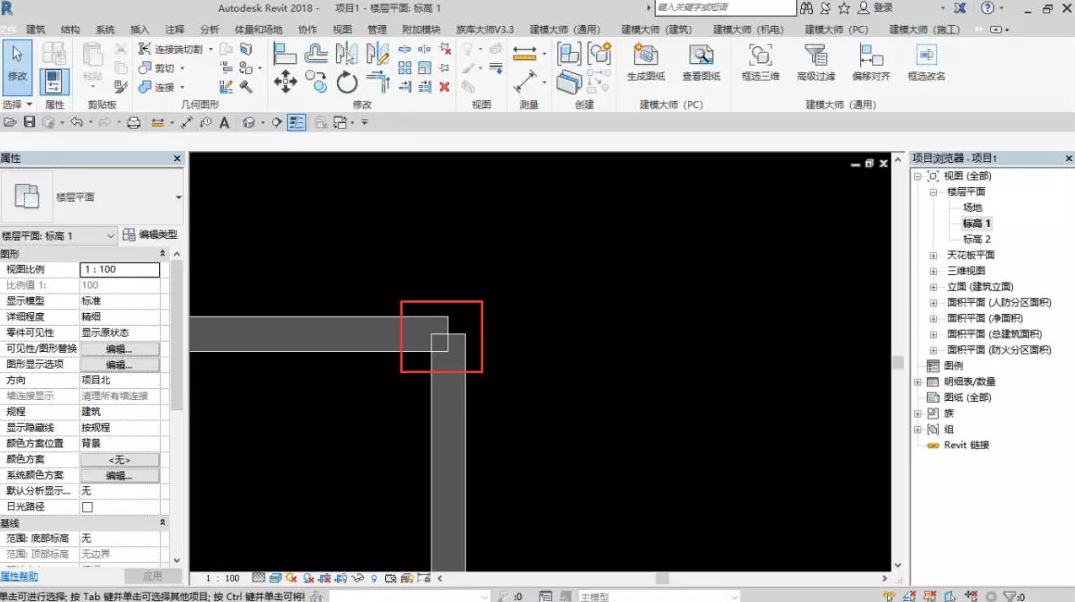Collapse the 图形 properties section chevron
Viewport: 1075px width, 602px height.
162,254
